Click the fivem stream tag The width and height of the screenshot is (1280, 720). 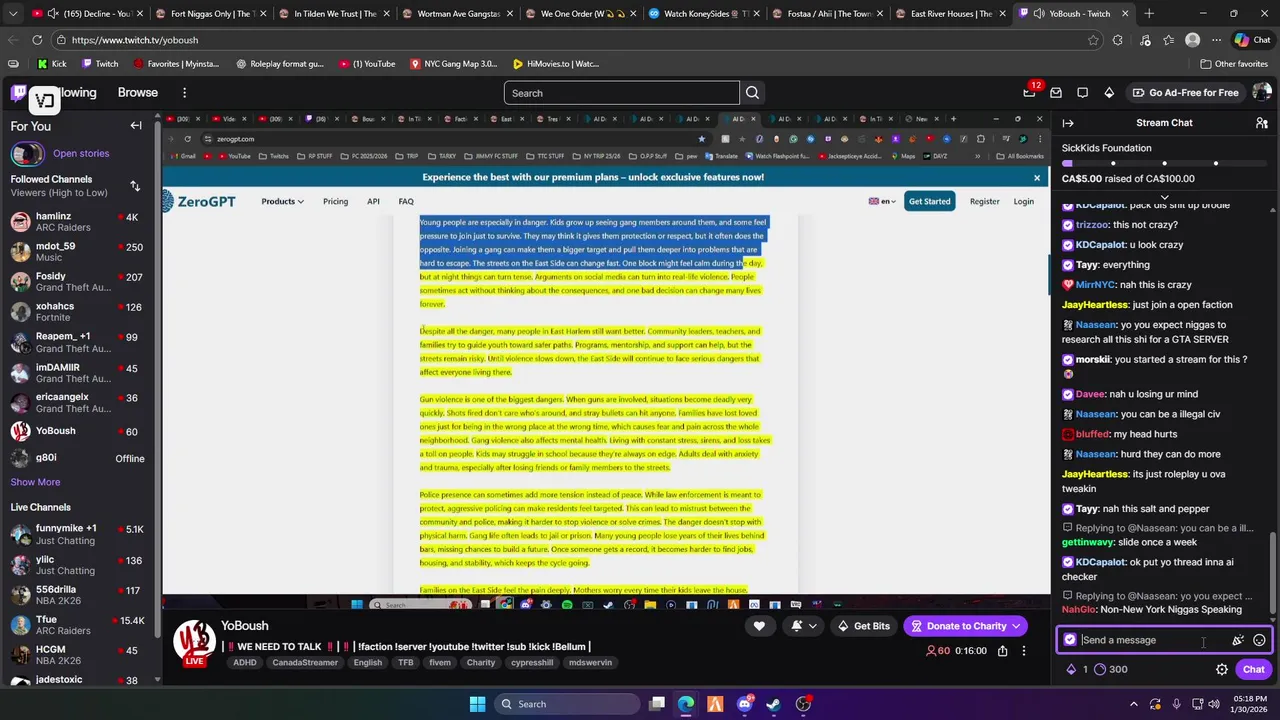pos(439,663)
